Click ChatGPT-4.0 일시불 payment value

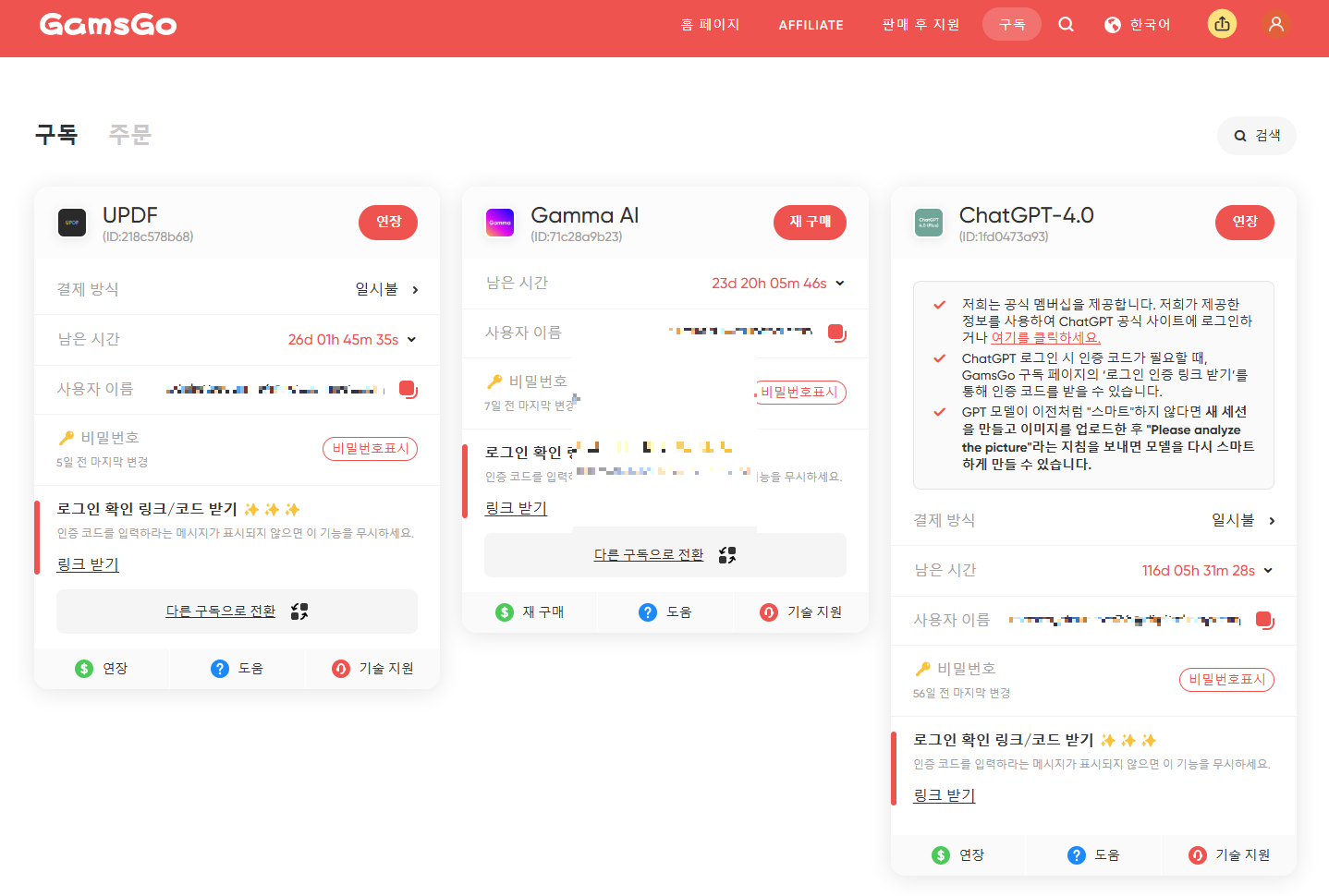[x=1233, y=520]
